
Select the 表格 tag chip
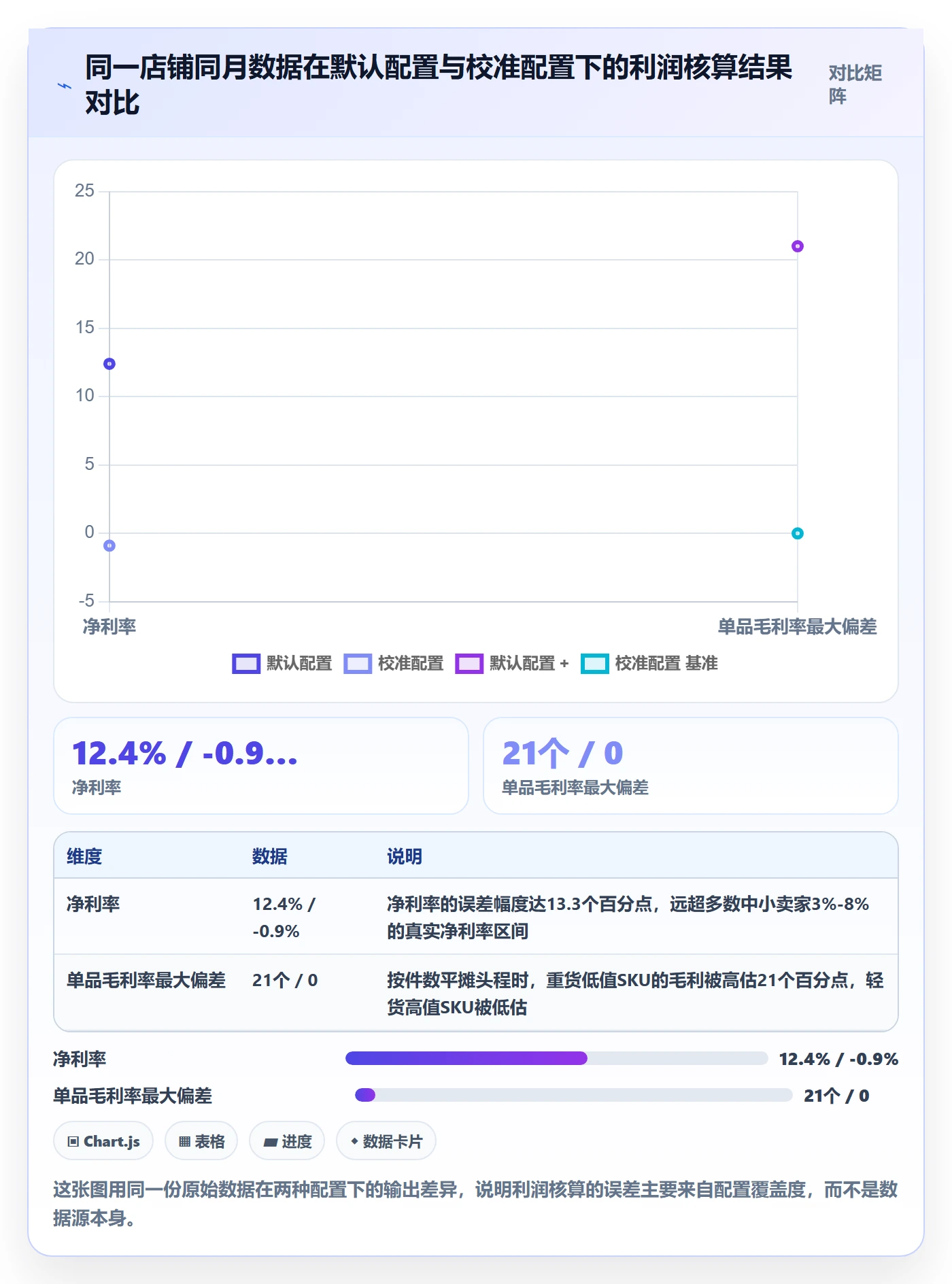[201, 1141]
